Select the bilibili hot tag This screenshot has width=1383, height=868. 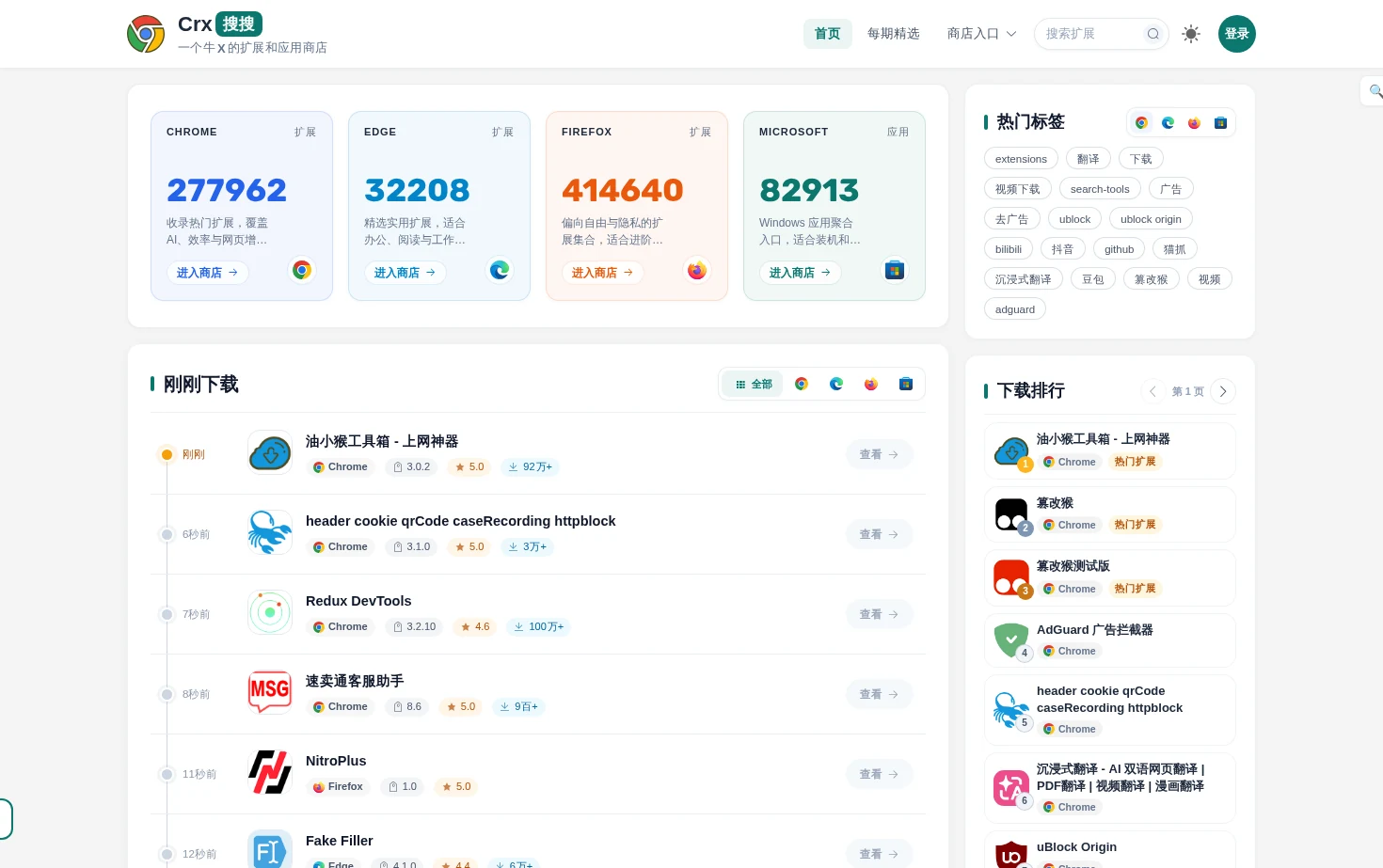pos(1009,249)
